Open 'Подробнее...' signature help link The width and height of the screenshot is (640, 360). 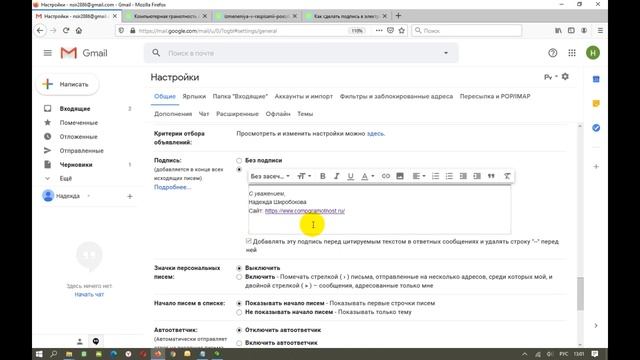click(x=172, y=187)
